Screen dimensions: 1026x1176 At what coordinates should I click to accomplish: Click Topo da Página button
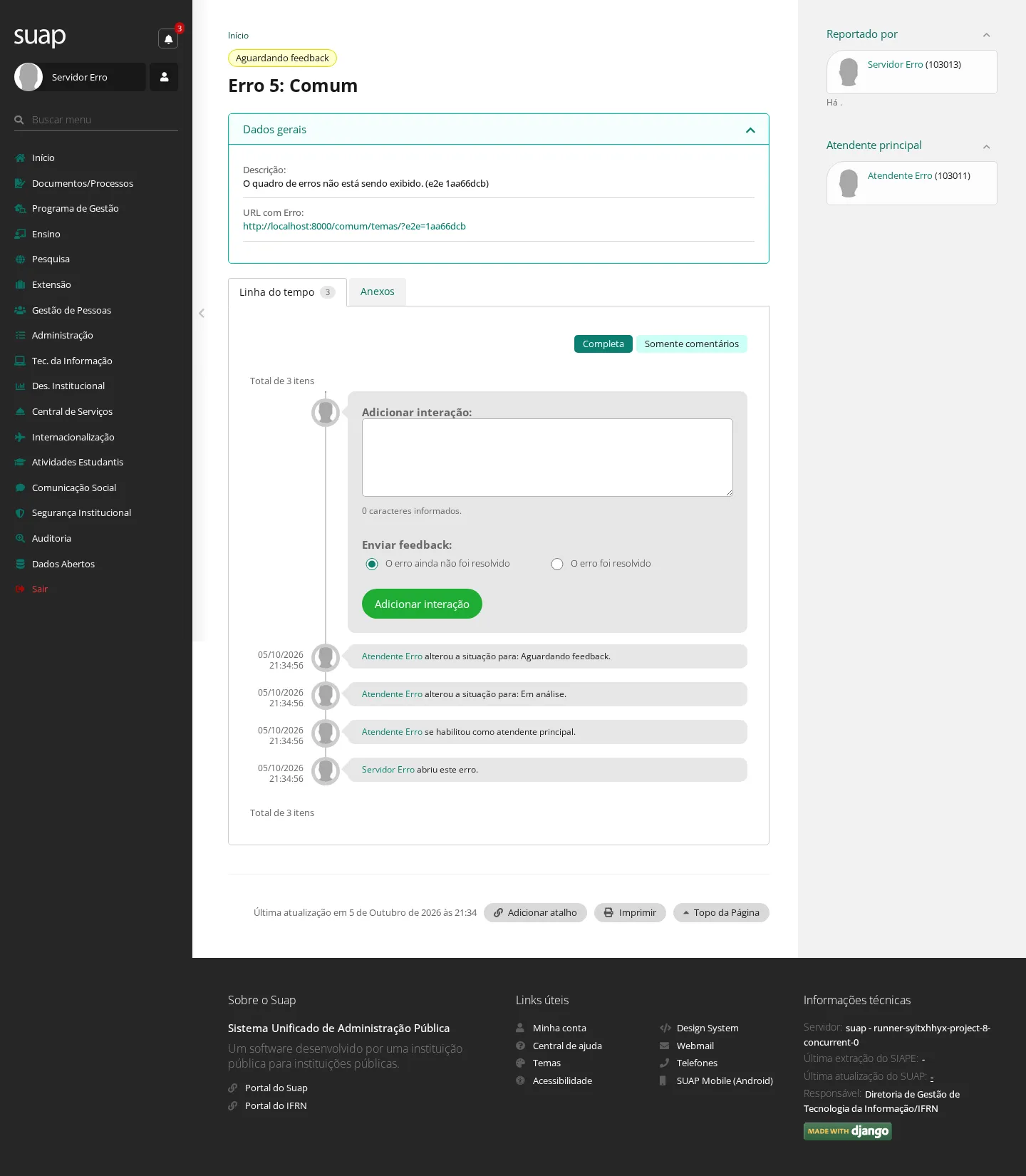click(x=721, y=913)
